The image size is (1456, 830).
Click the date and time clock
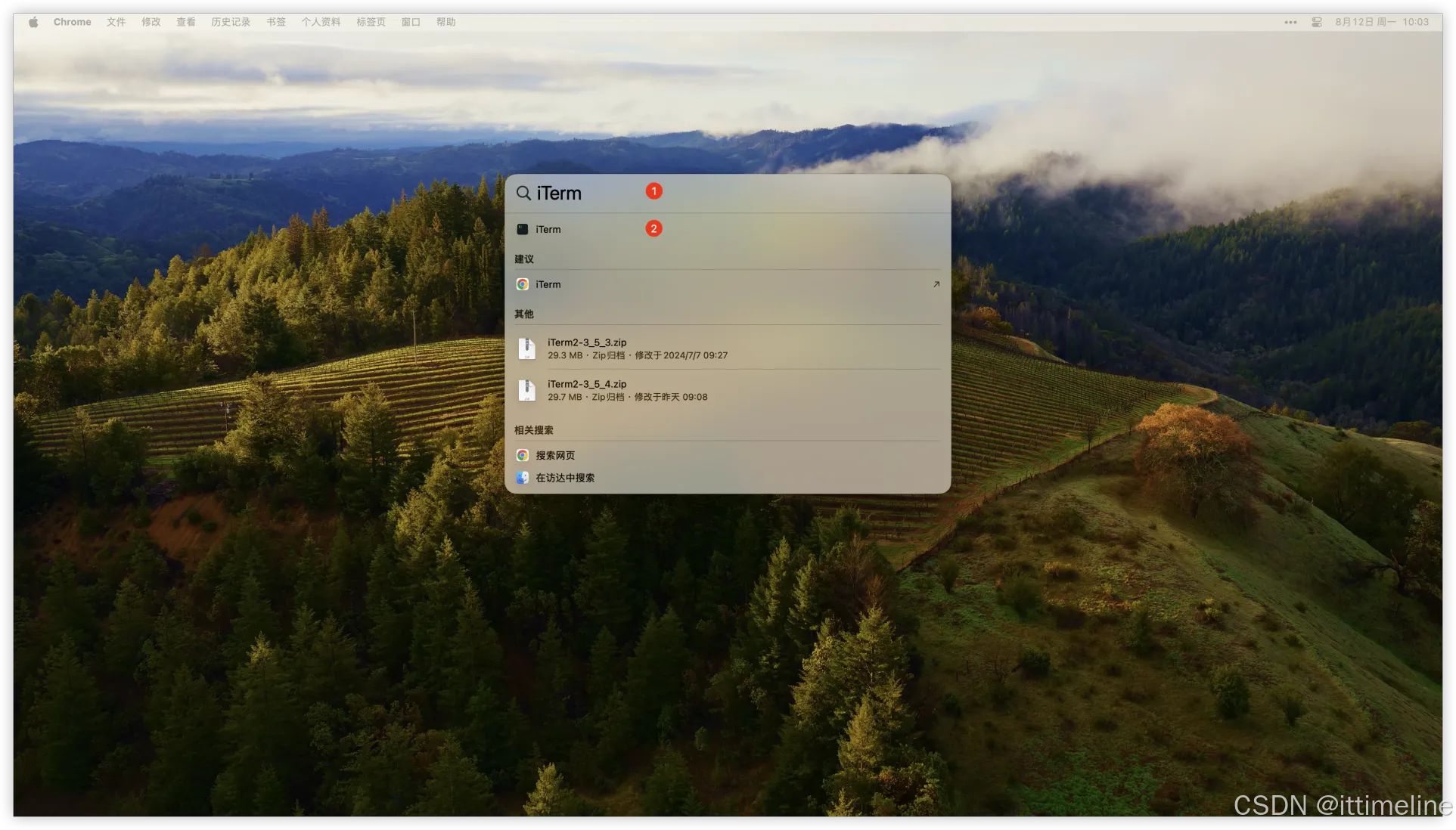[x=1381, y=22]
